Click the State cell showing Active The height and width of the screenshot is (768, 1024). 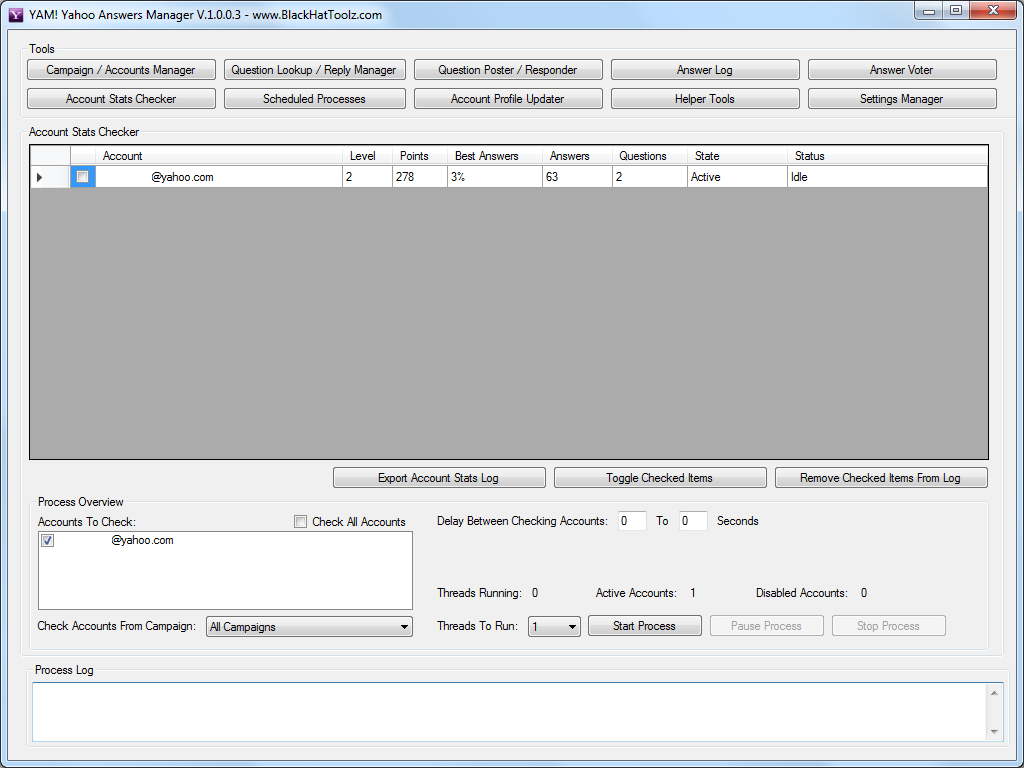tap(737, 177)
